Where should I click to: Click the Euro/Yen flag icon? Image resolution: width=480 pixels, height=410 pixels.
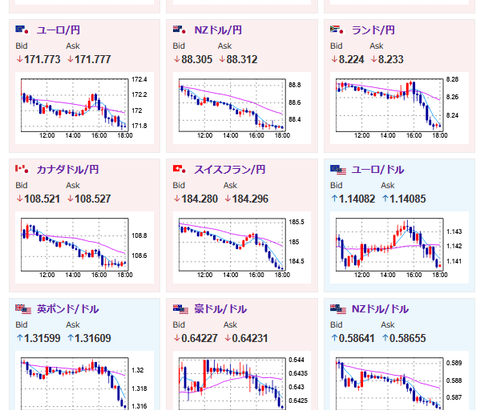tap(22, 30)
